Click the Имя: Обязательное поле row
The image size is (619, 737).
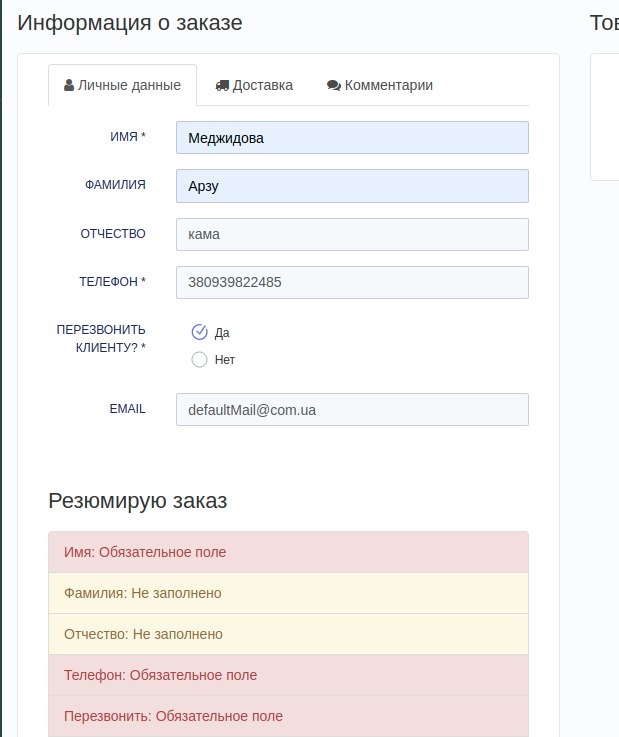pyautogui.click(x=289, y=552)
